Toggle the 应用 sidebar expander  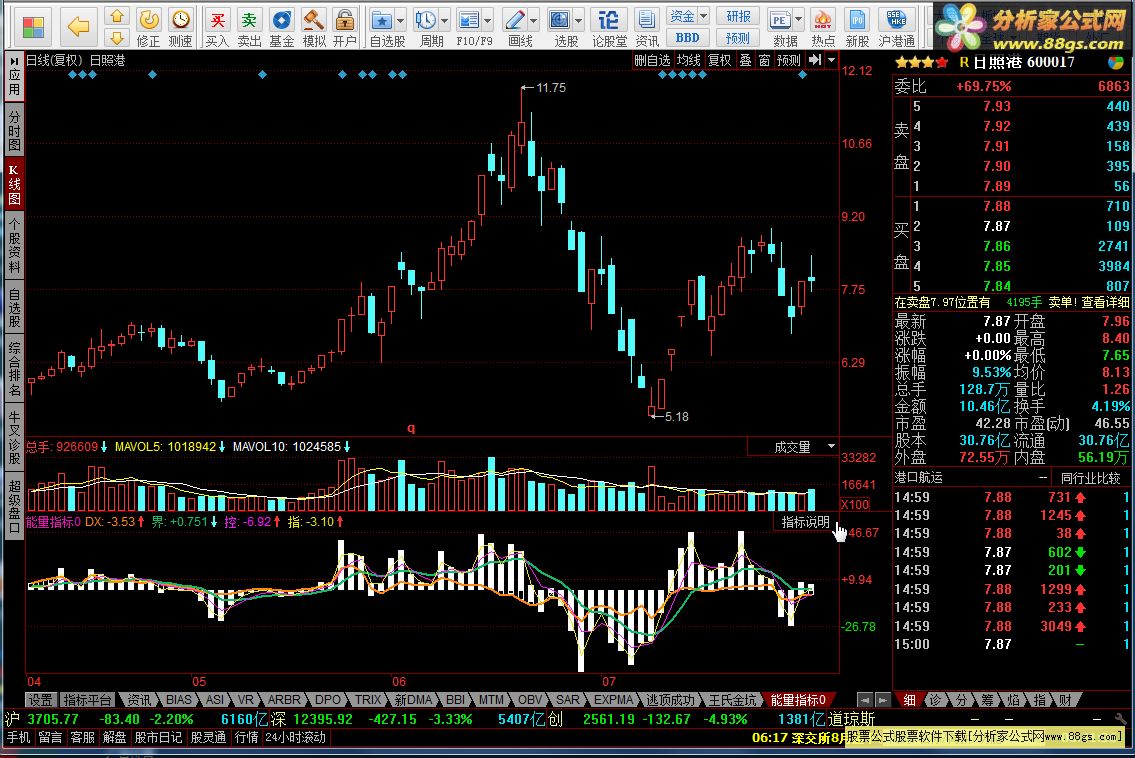(x=14, y=77)
